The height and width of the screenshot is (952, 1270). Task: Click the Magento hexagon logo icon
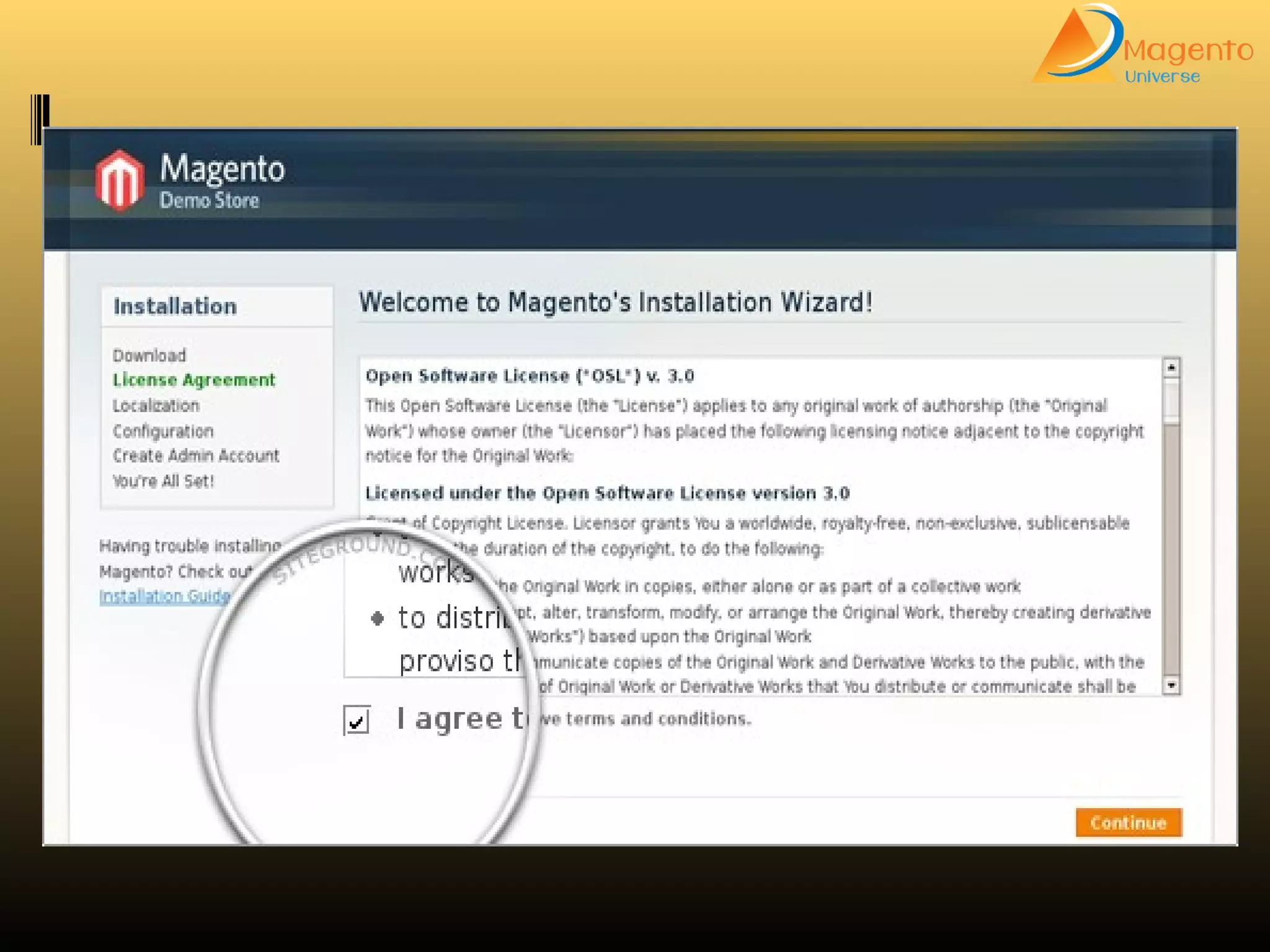(x=120, y=180)
